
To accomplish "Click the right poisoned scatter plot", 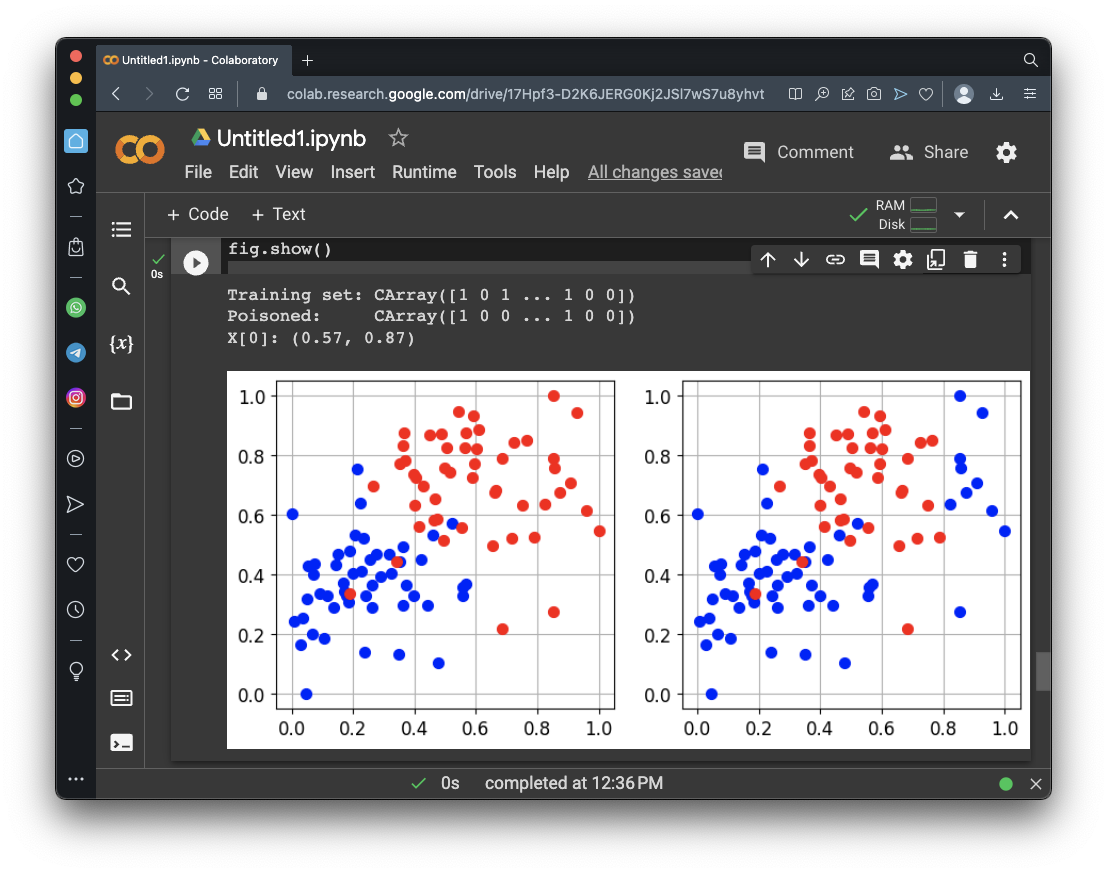I will click(851, 544).
